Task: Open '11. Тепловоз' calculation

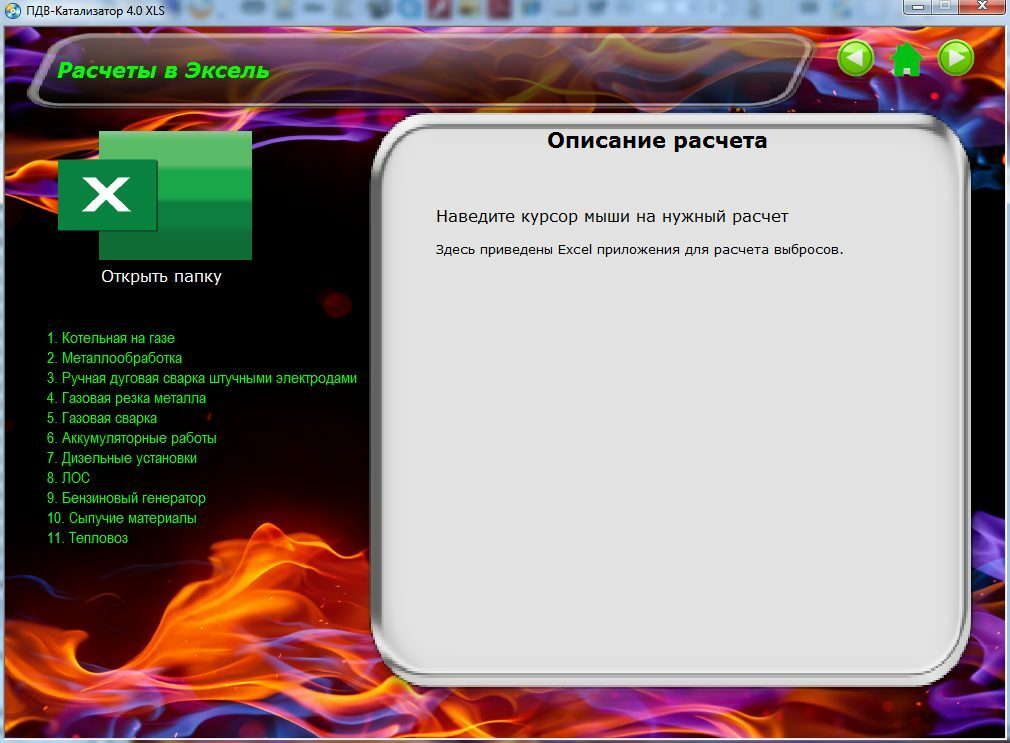Action: (88, 538)
